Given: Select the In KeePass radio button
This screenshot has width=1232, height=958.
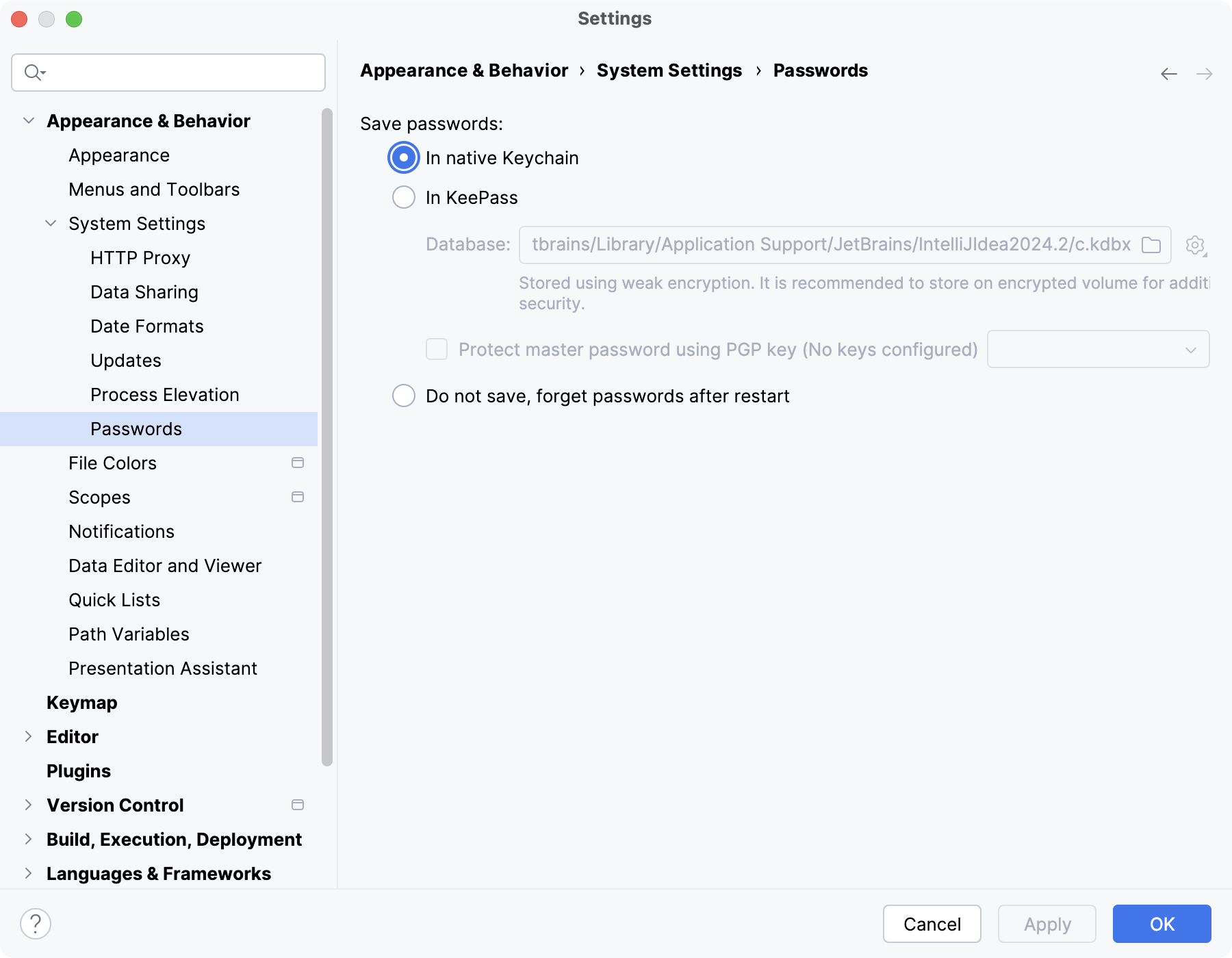Looking at the screenshot, I should coord(404,198).
